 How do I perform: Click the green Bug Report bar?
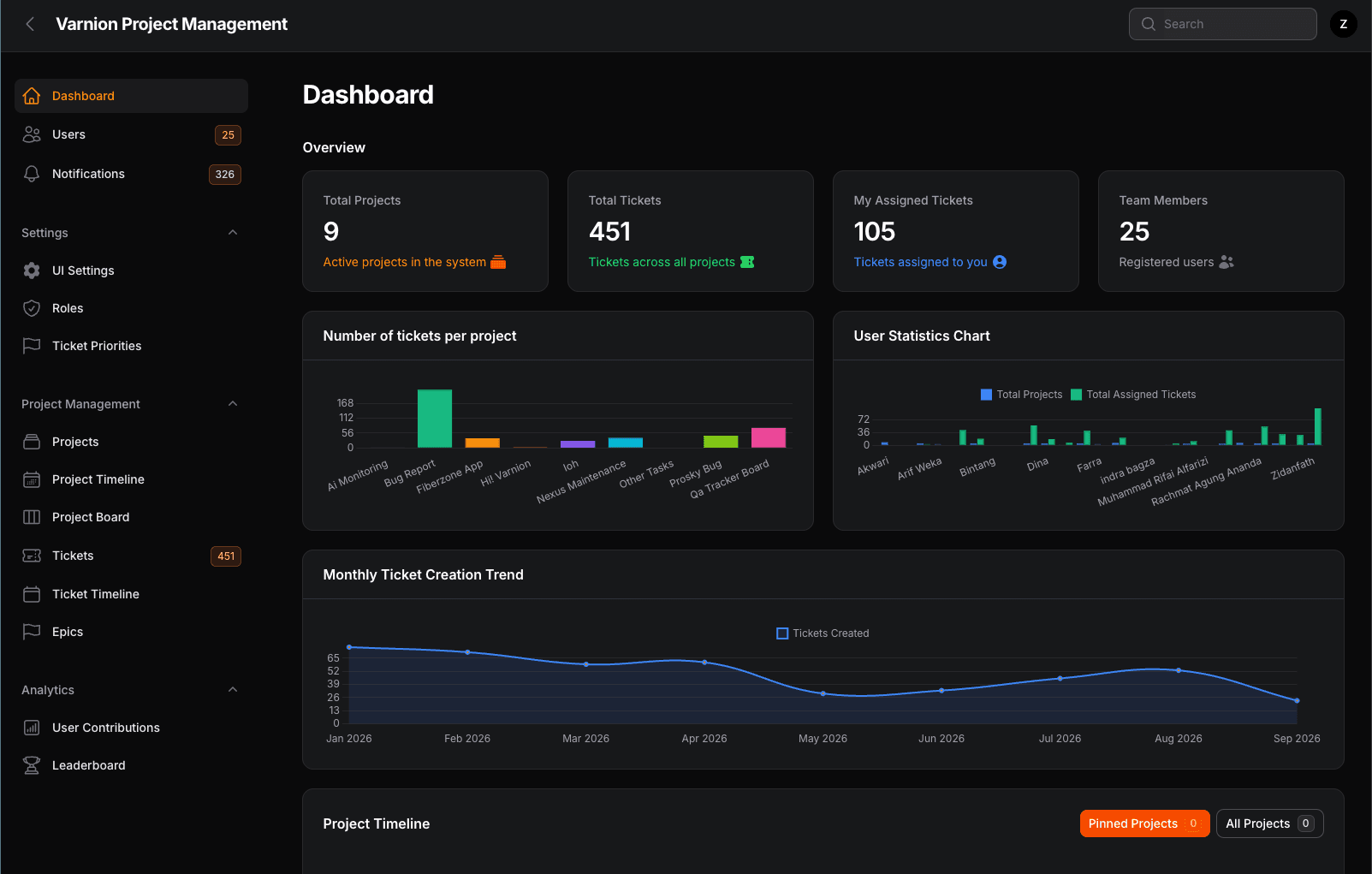point(435,419)
